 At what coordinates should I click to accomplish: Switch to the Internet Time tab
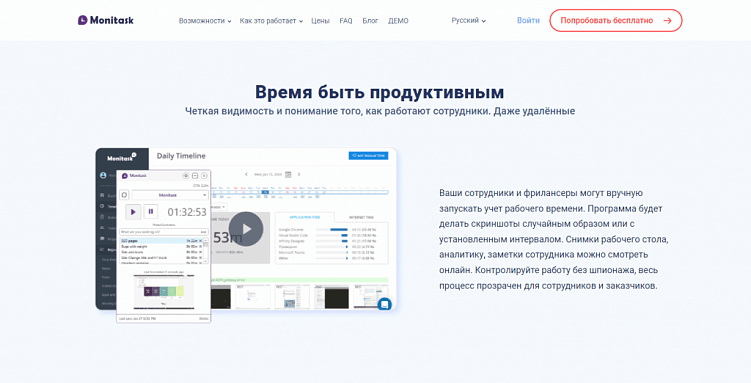click(361, 217)
